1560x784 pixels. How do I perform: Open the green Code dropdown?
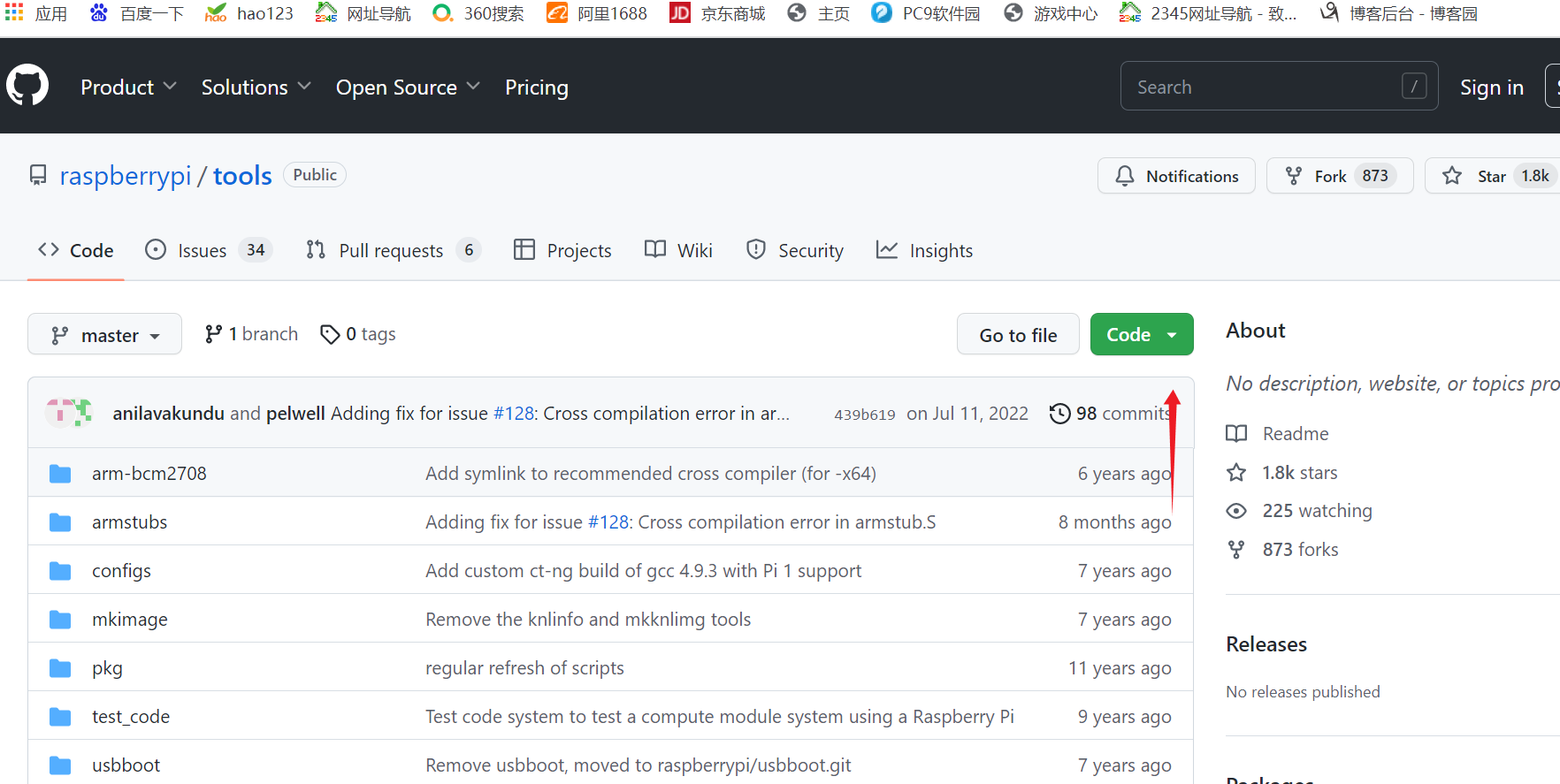[1142, 334]
